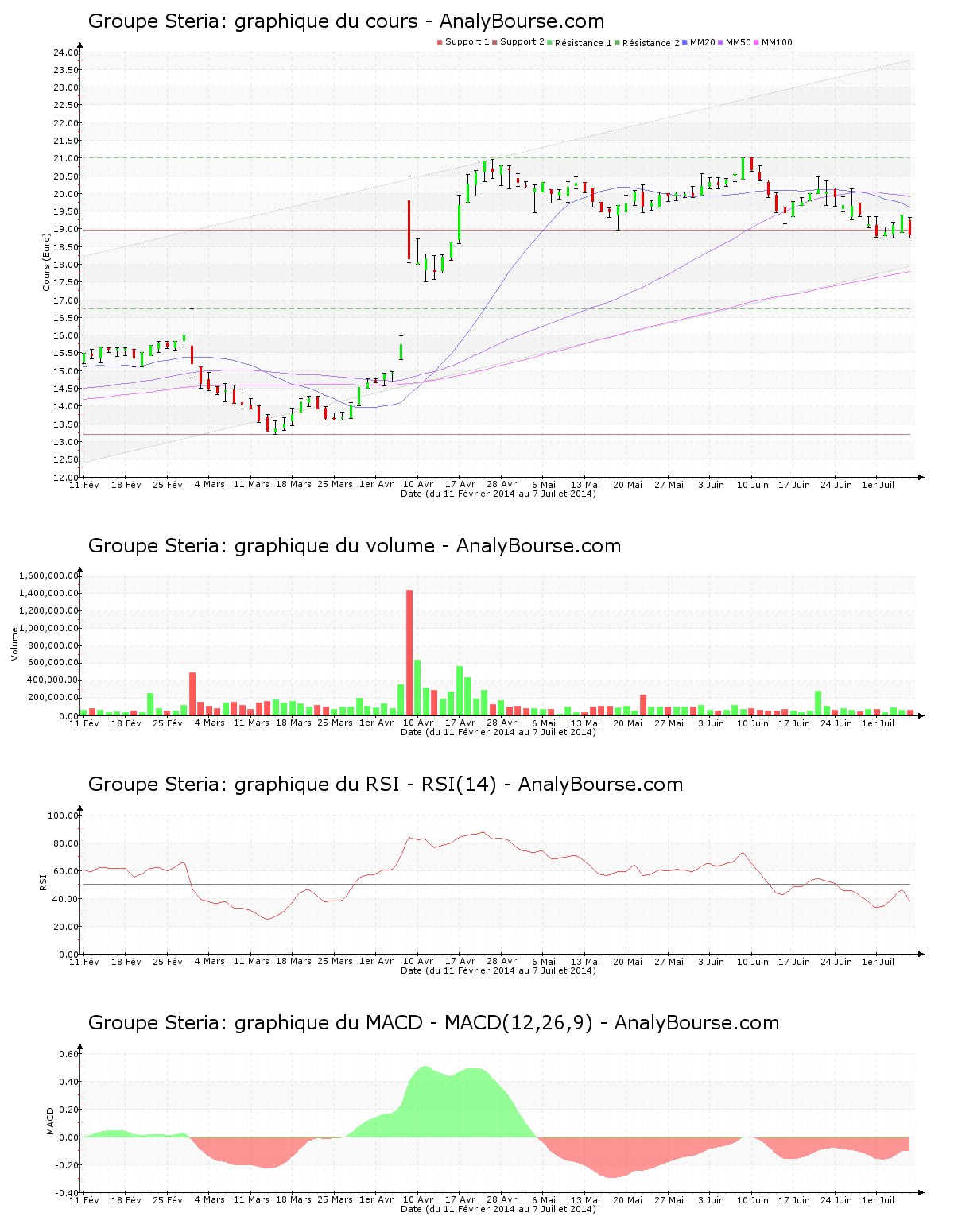Click the MM100 pink legend swatch
The width and height of the screenshot is (954, 1232).
pyautogui.click(x=757, y=42)
